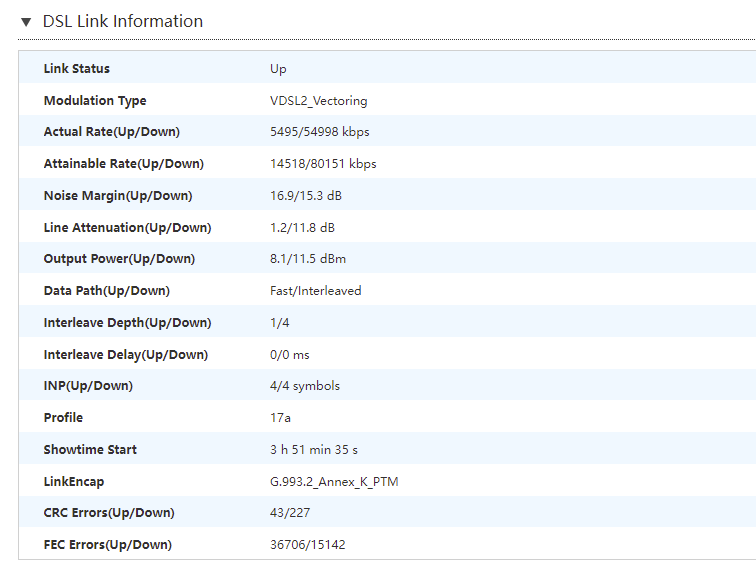Select the Noise Margin value 16.9/15.3 dB
This screenshot has width=756, height=577.
coord(306,196)
